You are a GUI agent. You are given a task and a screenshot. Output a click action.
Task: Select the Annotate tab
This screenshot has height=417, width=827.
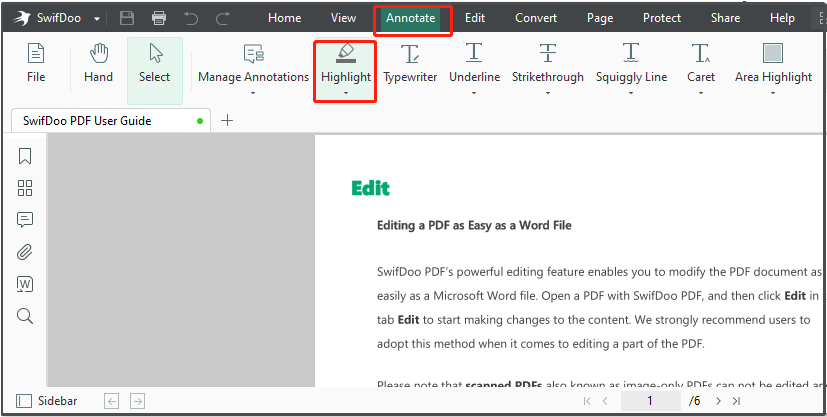click(x=411, y=18)
